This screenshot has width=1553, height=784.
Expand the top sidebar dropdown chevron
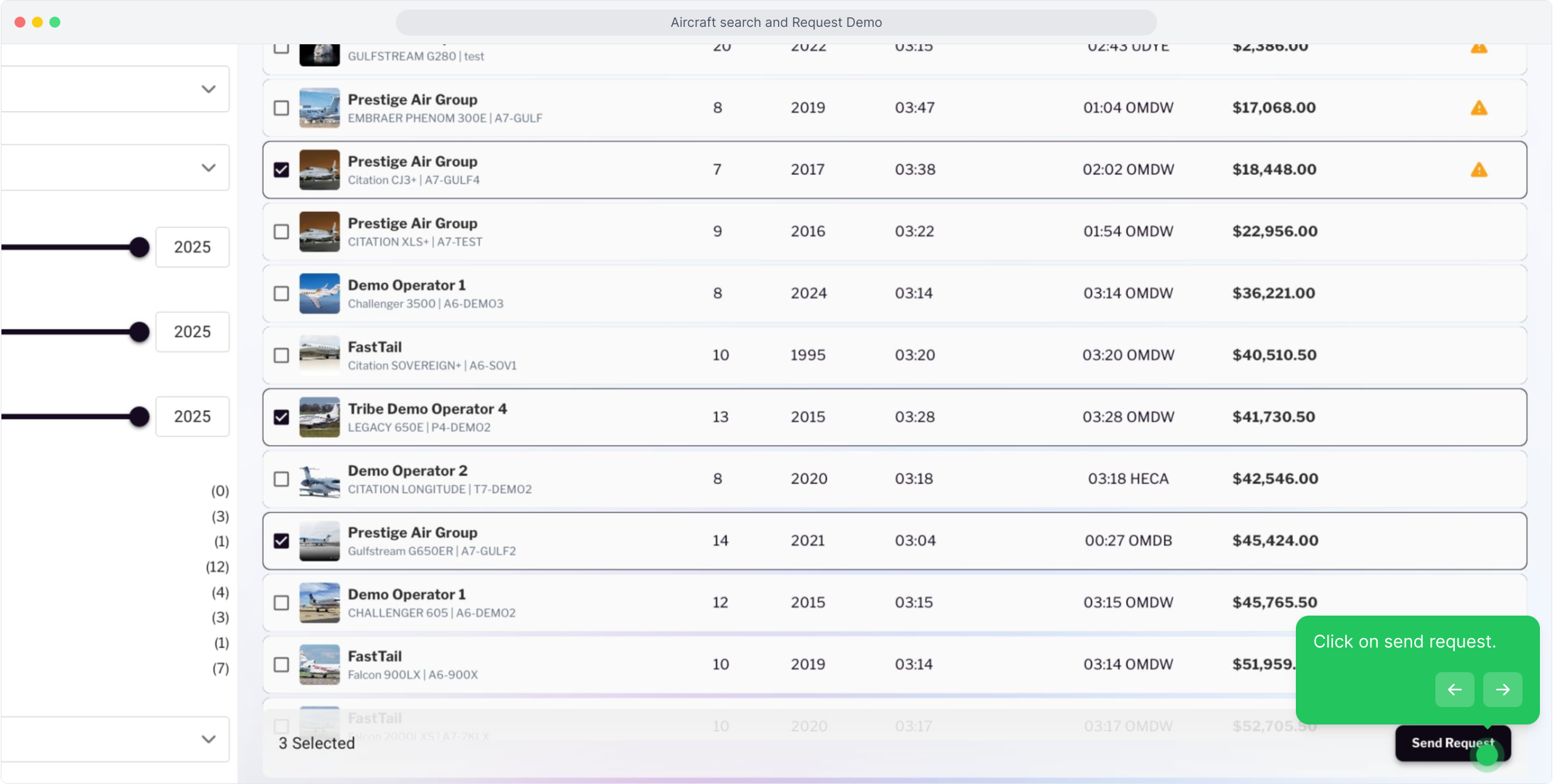(x=208, y=89)
